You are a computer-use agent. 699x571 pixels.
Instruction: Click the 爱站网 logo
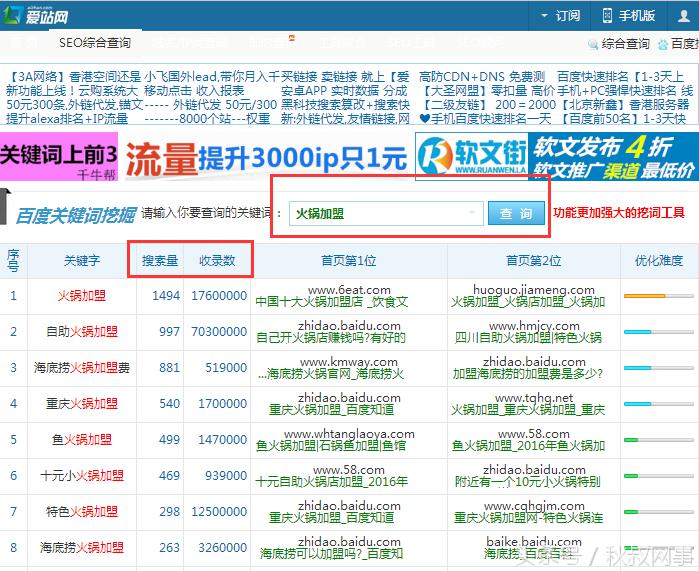click(36, 16)
